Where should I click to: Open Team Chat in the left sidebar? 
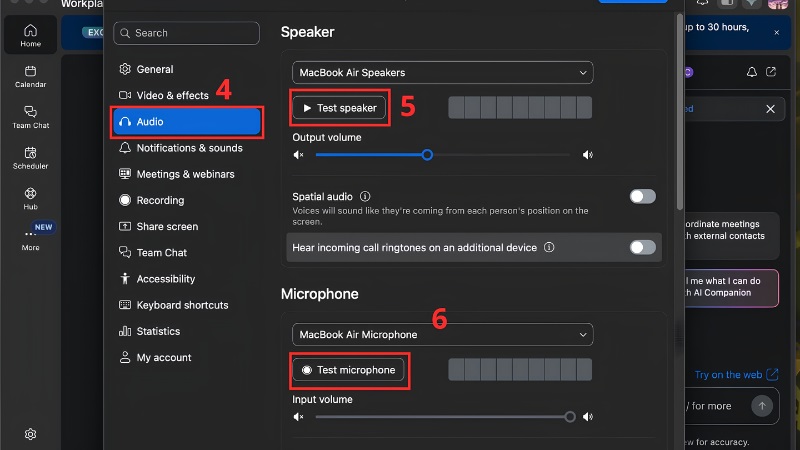pos(31,117)
